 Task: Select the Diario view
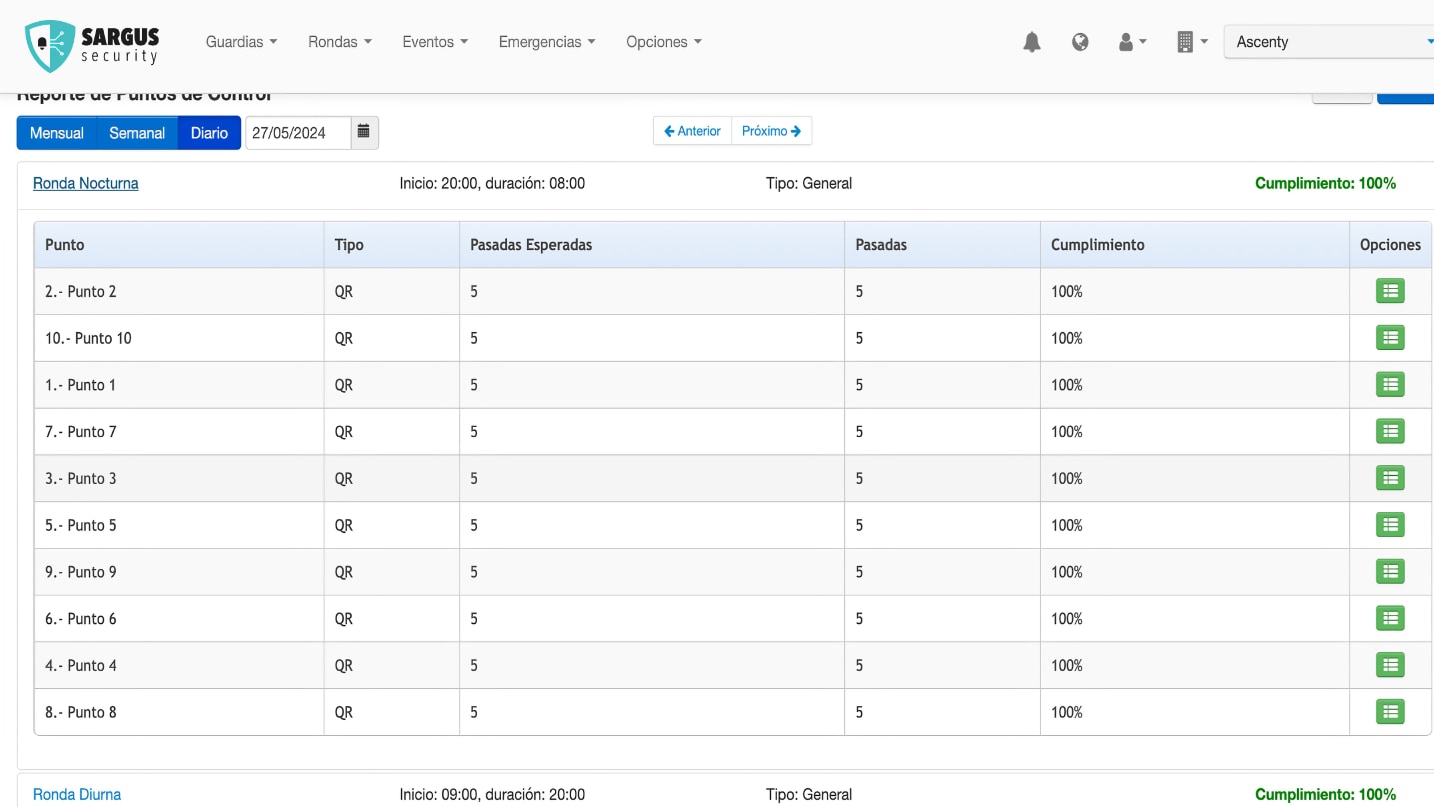click(209, 133)
